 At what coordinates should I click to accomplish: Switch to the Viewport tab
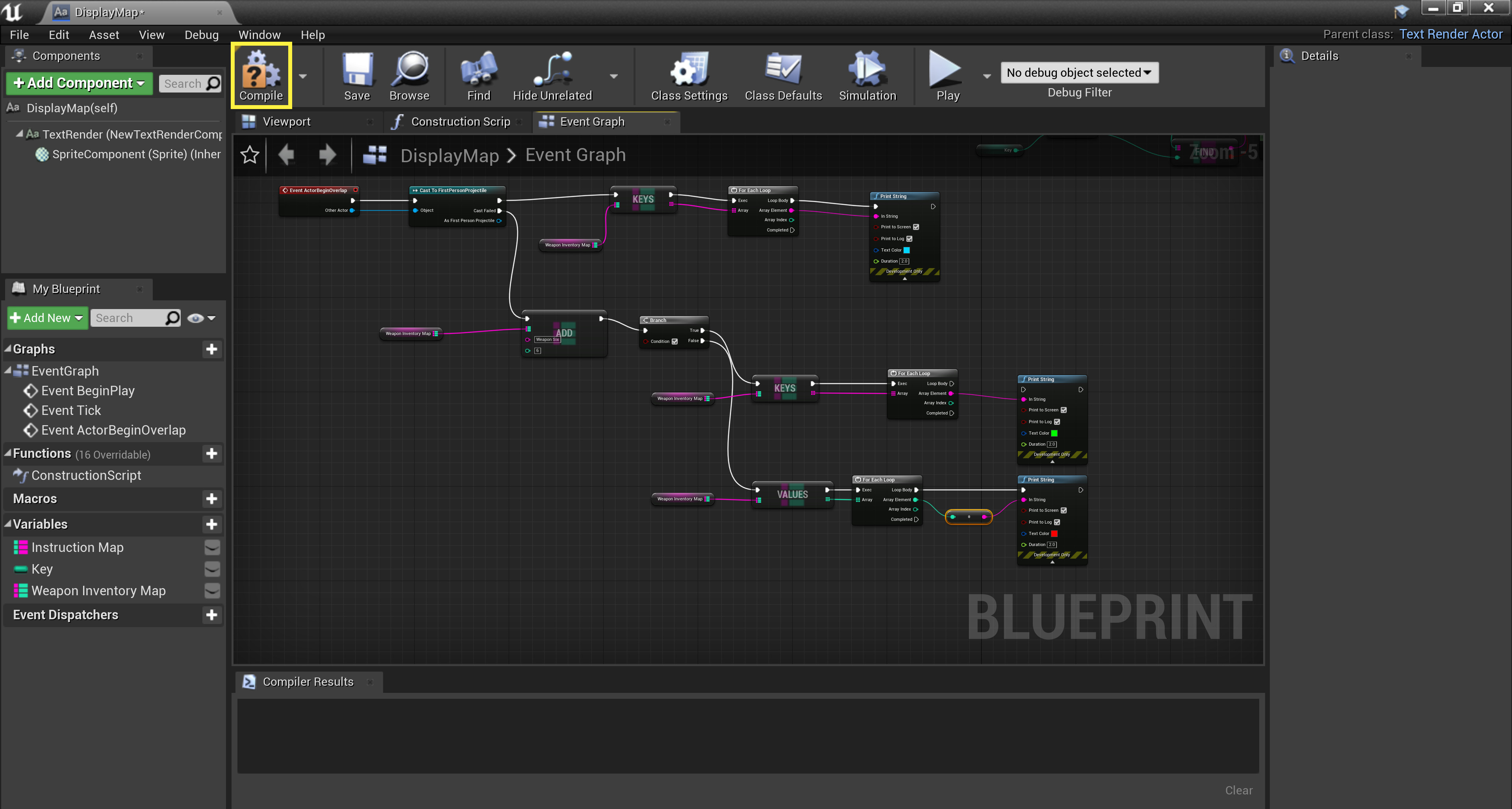(286, 121)
